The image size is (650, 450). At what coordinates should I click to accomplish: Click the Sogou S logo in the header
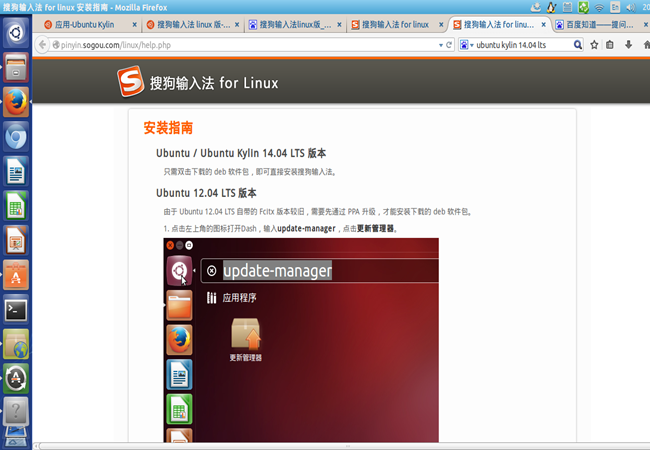(x=130, y=81)
